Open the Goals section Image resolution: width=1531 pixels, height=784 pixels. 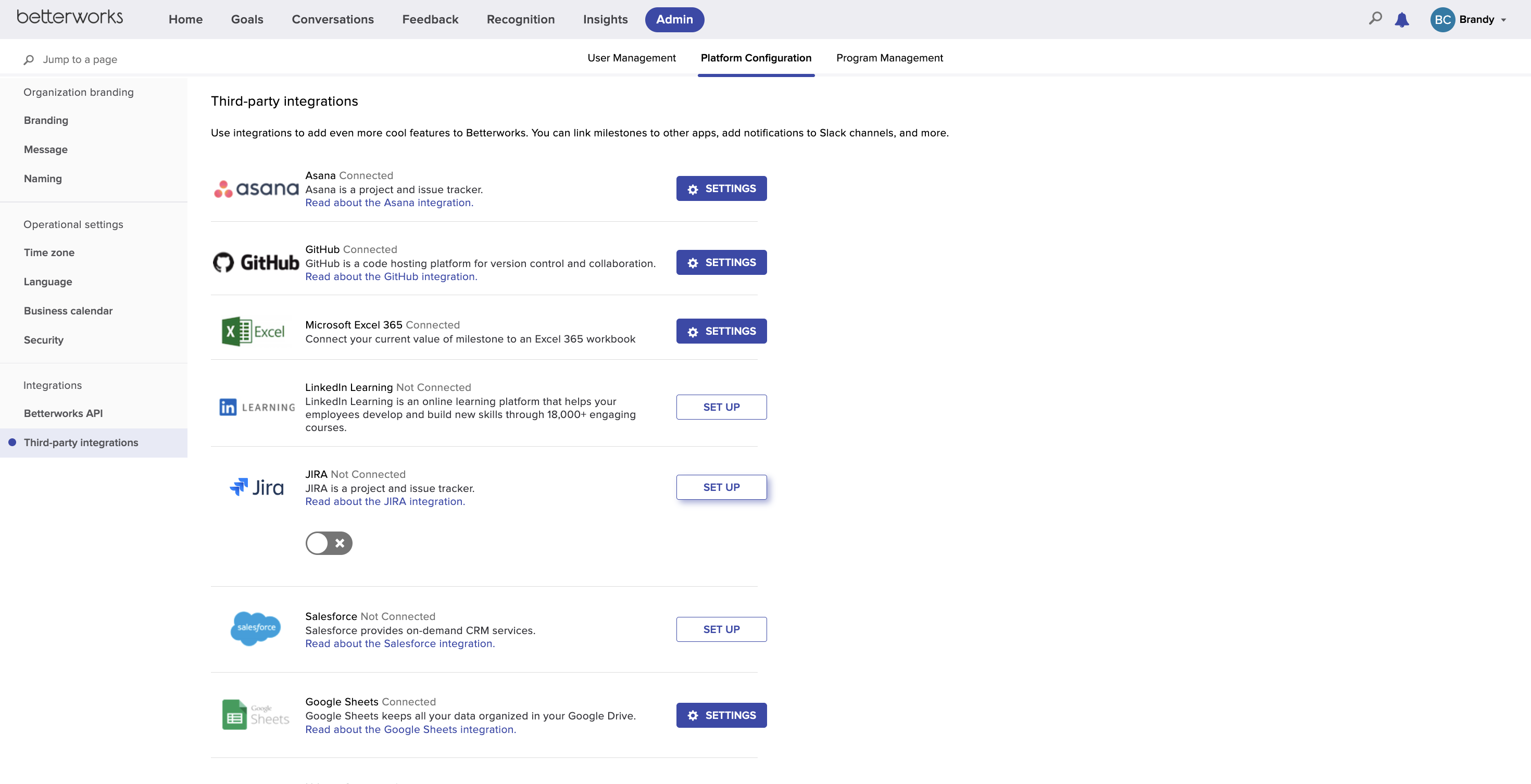click(x=247, y=19)
